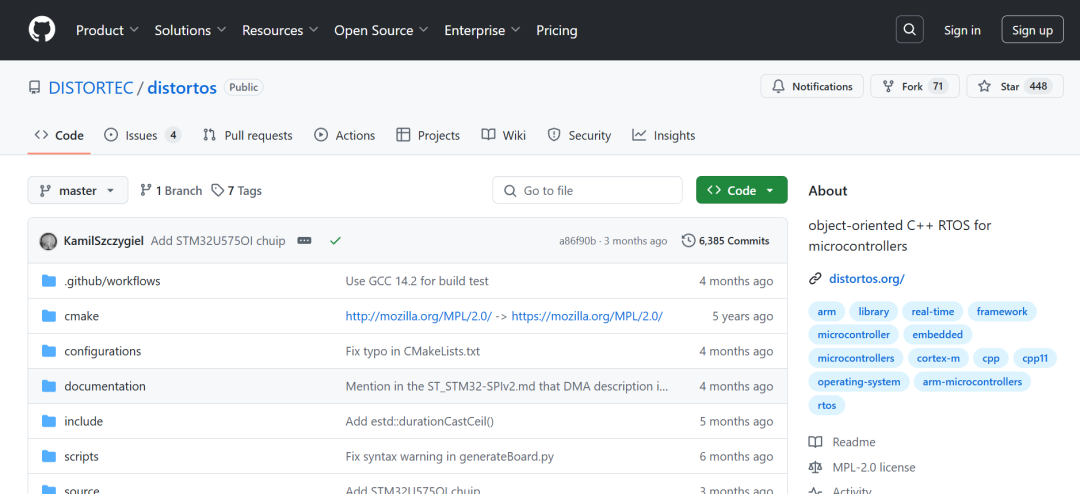The width and height of the screenshot is (1080, 494).
Task: Fork the distortos repository
Action: point(915,86)
